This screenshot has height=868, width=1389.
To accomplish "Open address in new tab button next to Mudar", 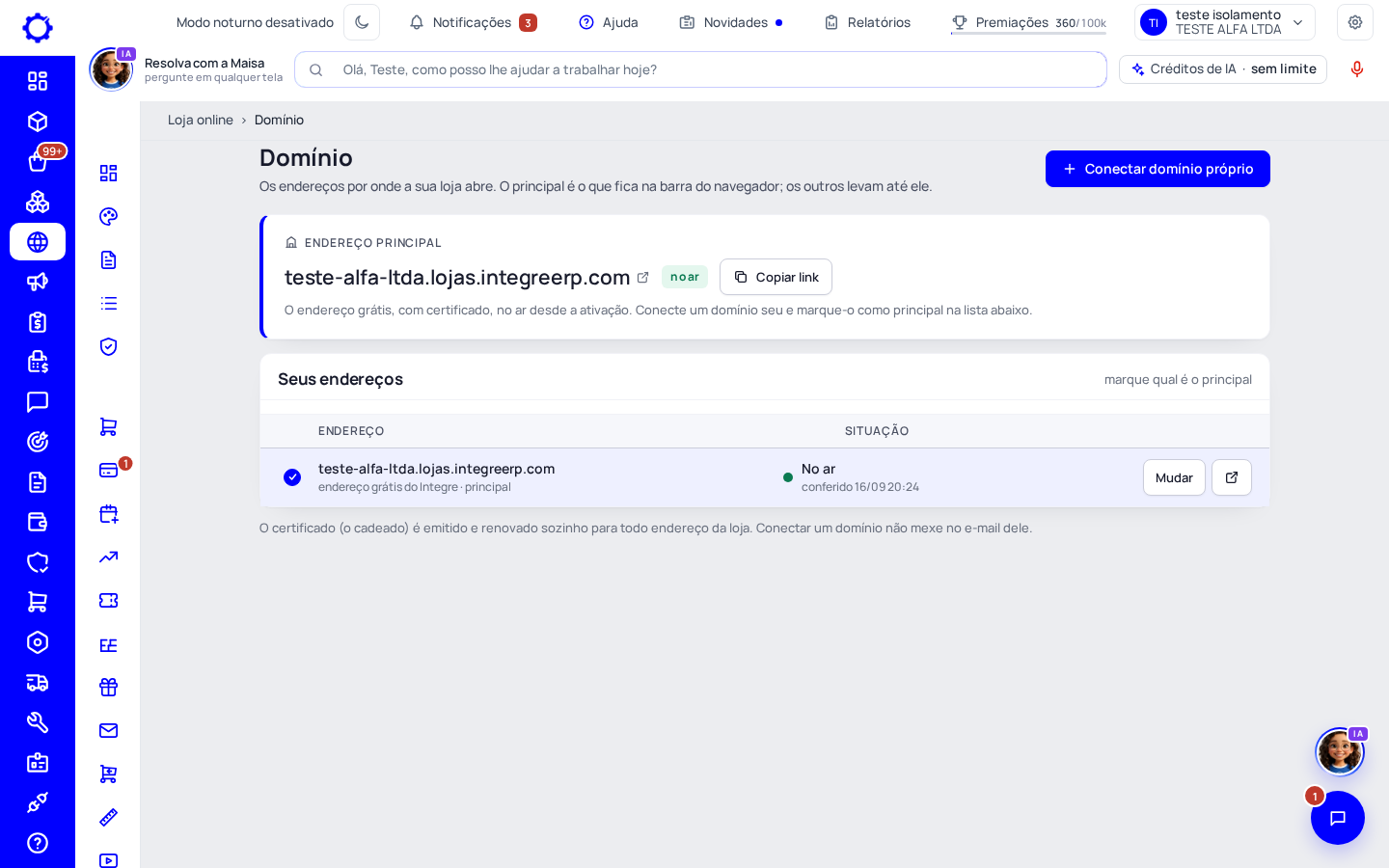I will click(1232, 477).
